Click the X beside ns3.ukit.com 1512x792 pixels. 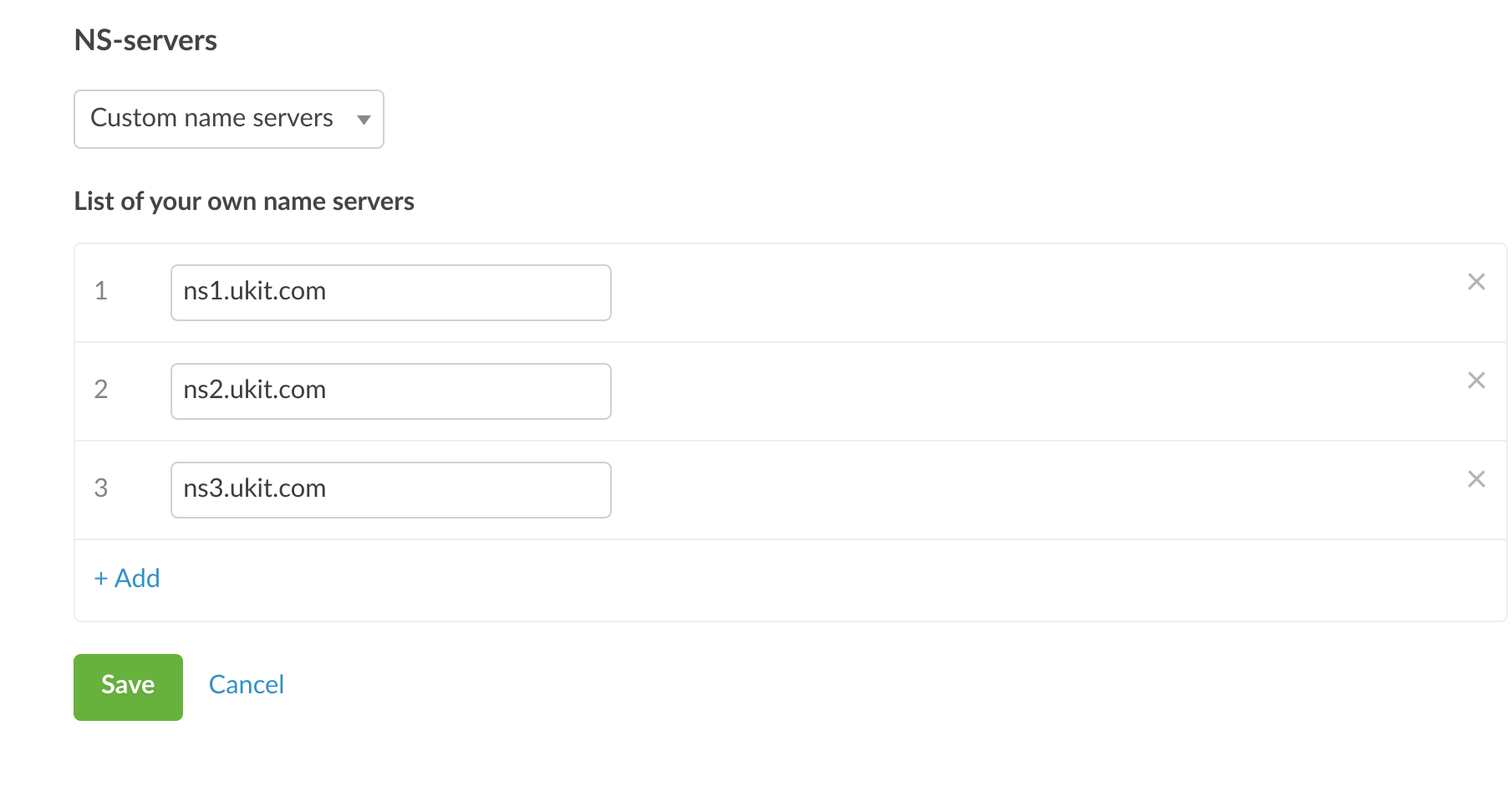coord(1476,479)
